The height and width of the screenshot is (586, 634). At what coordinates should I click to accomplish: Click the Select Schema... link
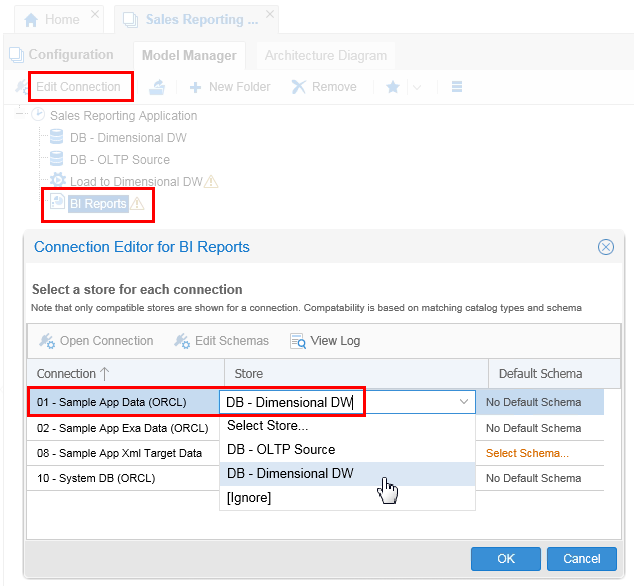(527, 453)
